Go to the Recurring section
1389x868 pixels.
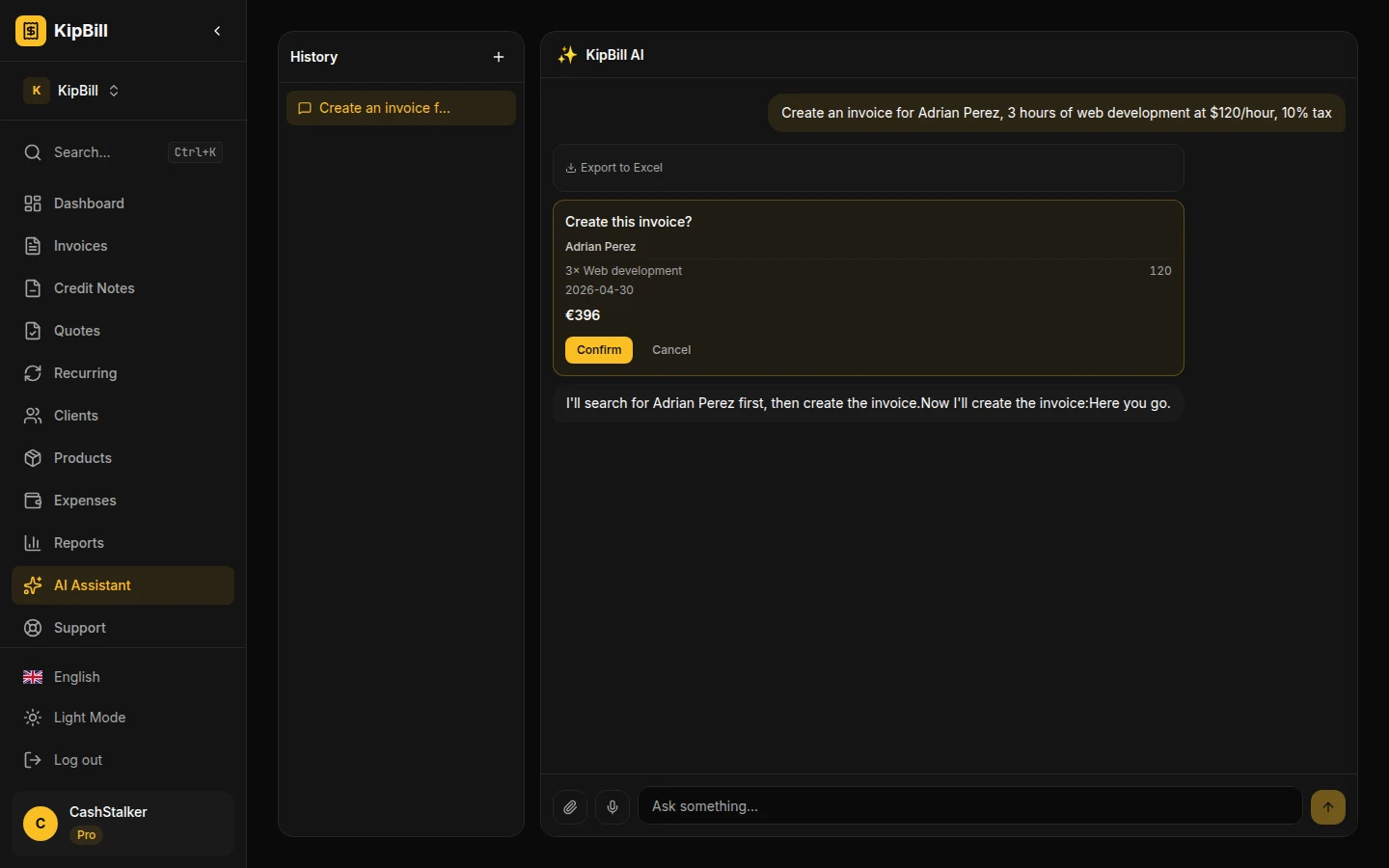point(85,373)
